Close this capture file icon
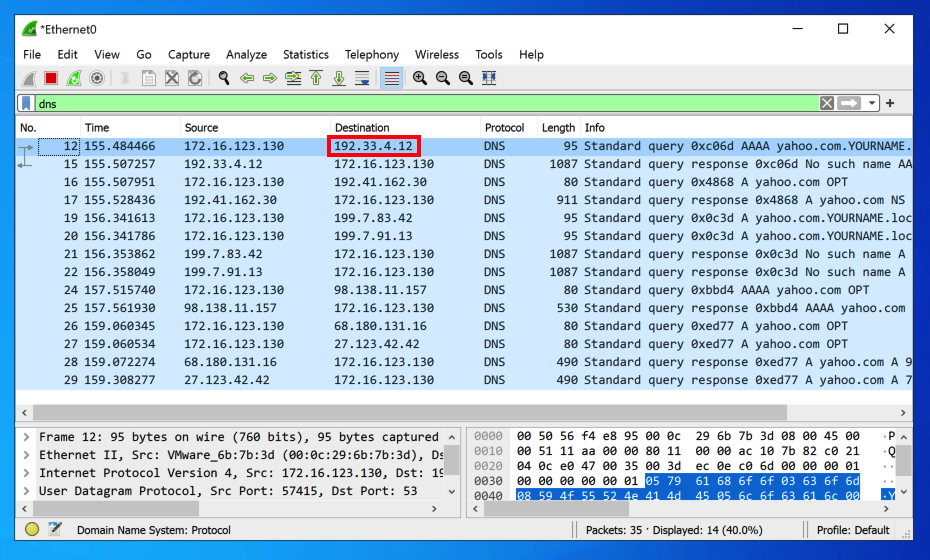The image size is (930, 560). pyautogui.click(x=172, y=78)
